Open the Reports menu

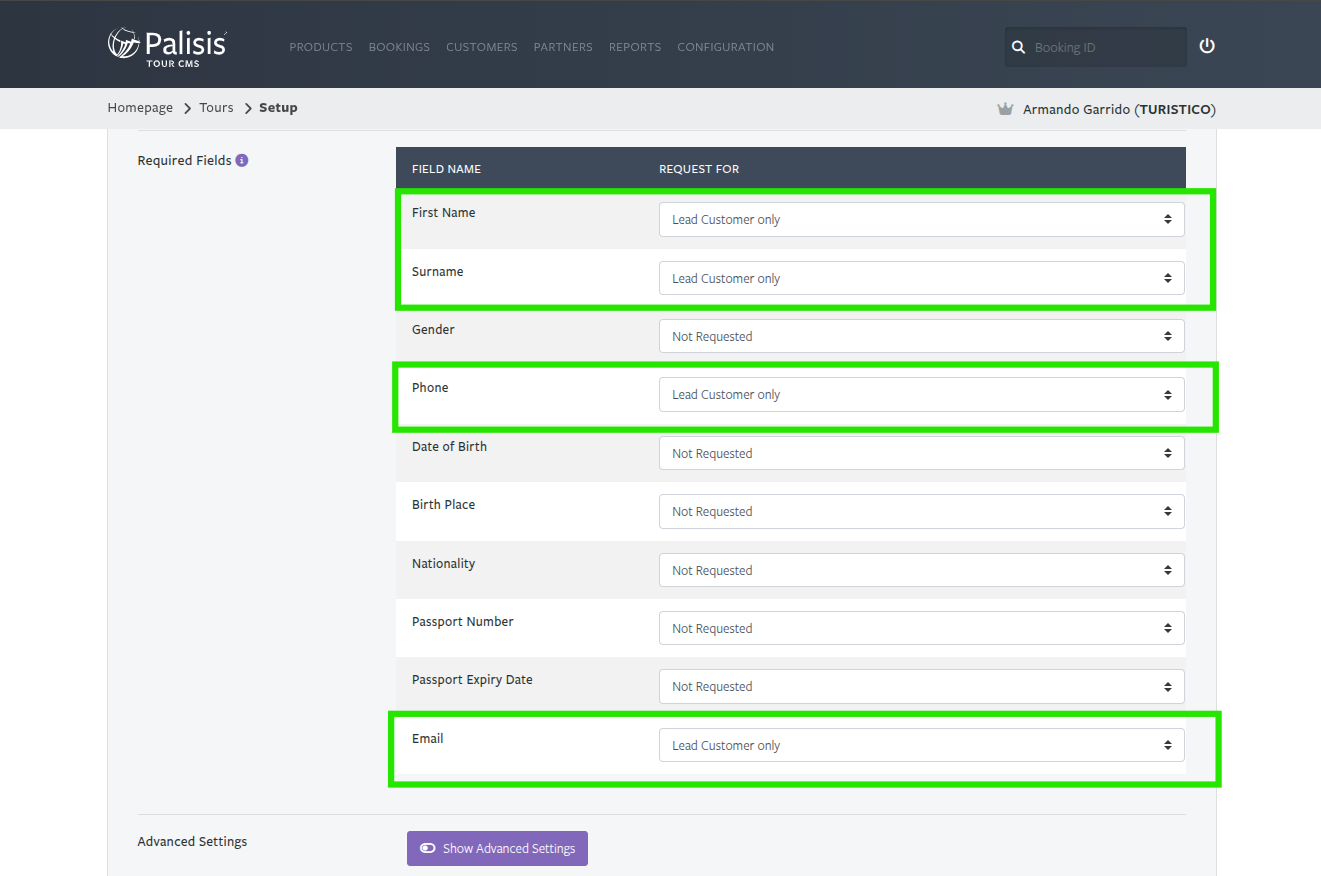click(x=635, y=47)
